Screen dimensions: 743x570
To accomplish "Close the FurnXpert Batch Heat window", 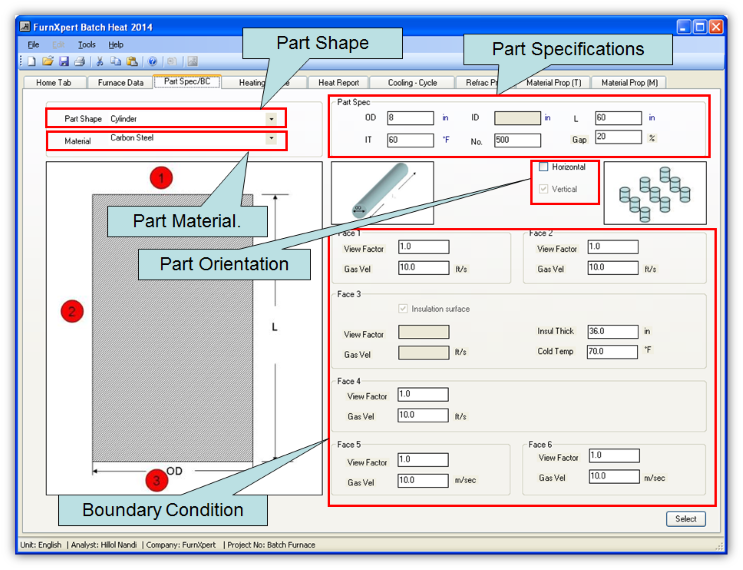I will [716, 27].
